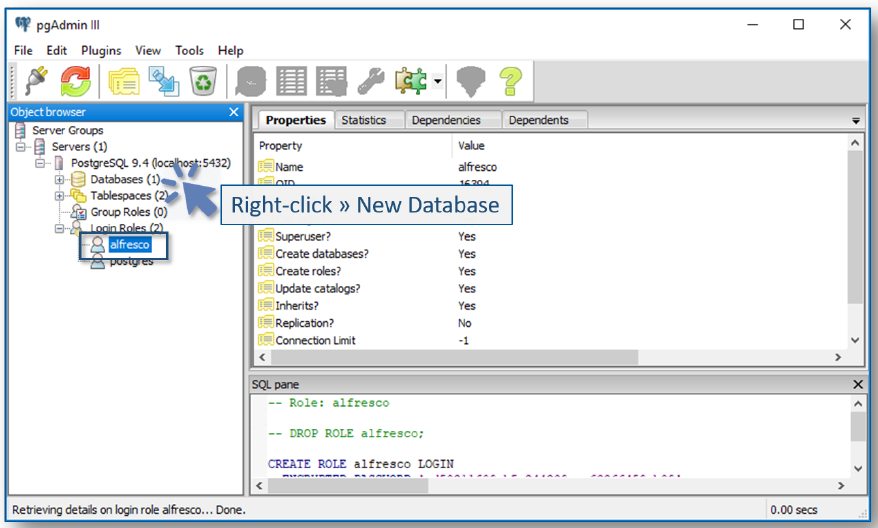
Task: Click the Drop object trash icon
Action: pyautogui.click(x=202, y=80)
